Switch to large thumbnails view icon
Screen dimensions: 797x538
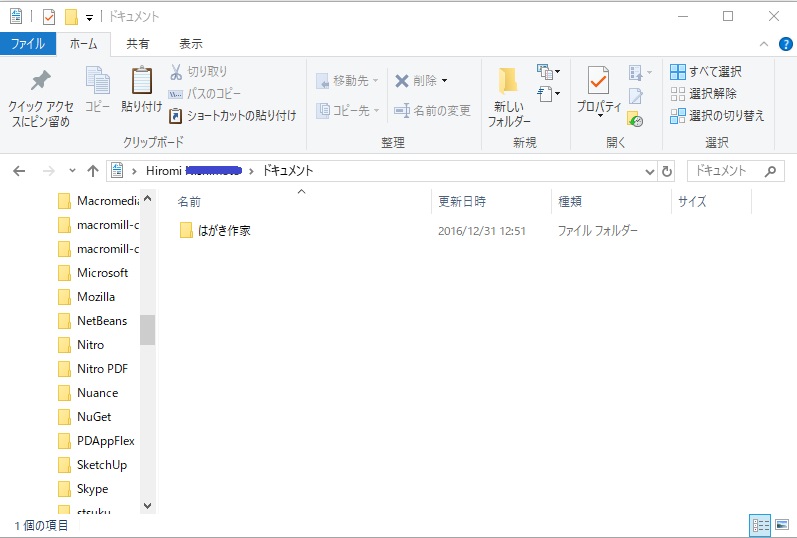(x=782, y=525)
